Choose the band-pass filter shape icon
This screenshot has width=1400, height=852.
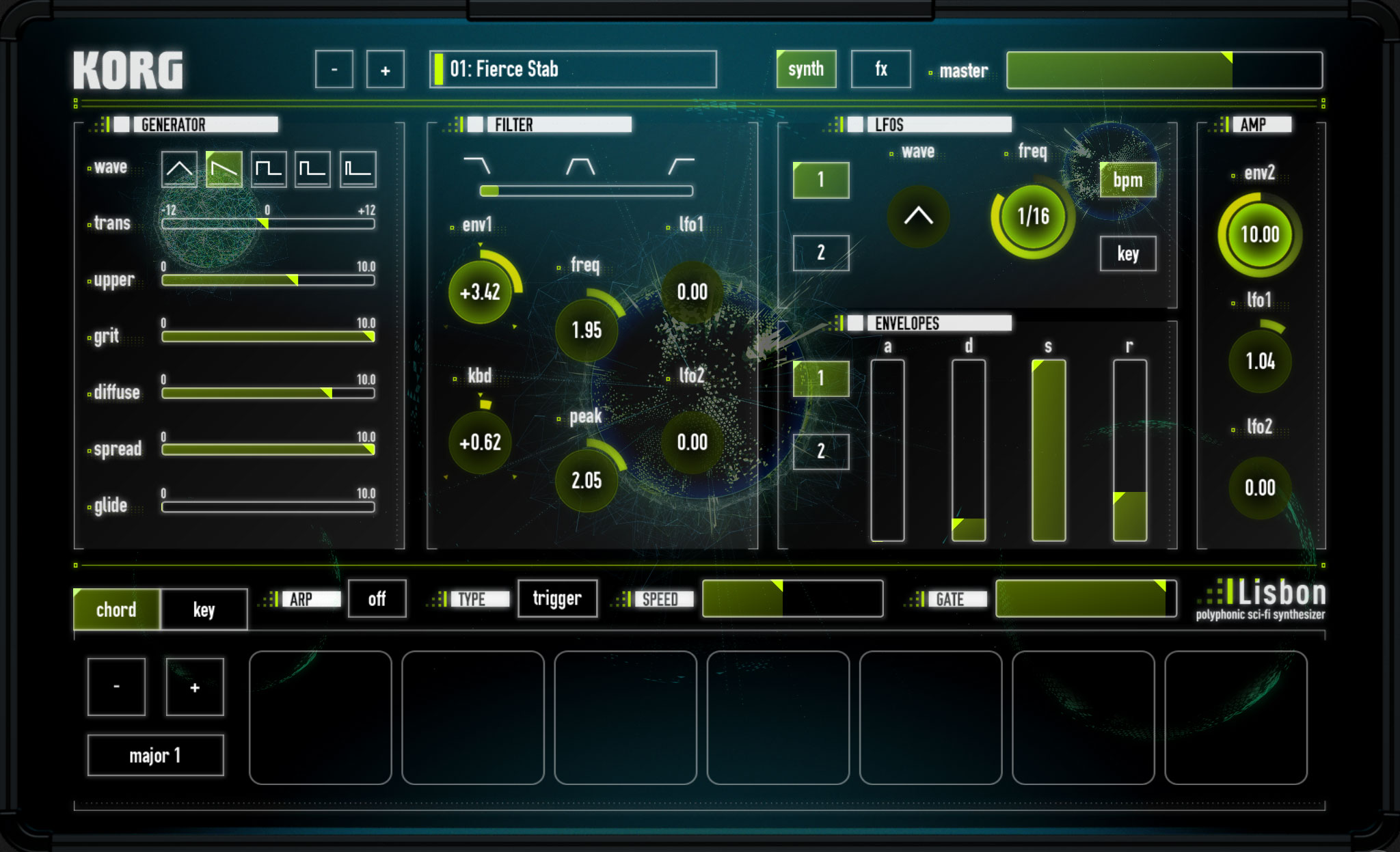(580, 165)
